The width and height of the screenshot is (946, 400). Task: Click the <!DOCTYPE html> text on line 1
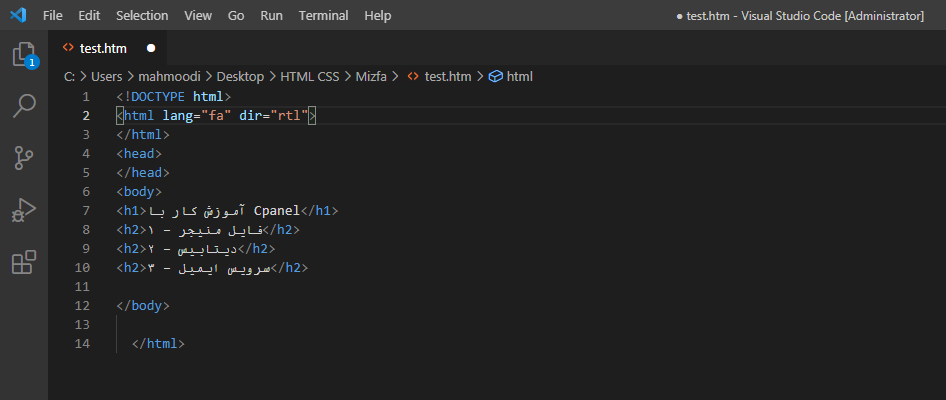pyautogui.click(x=174, y=97)
